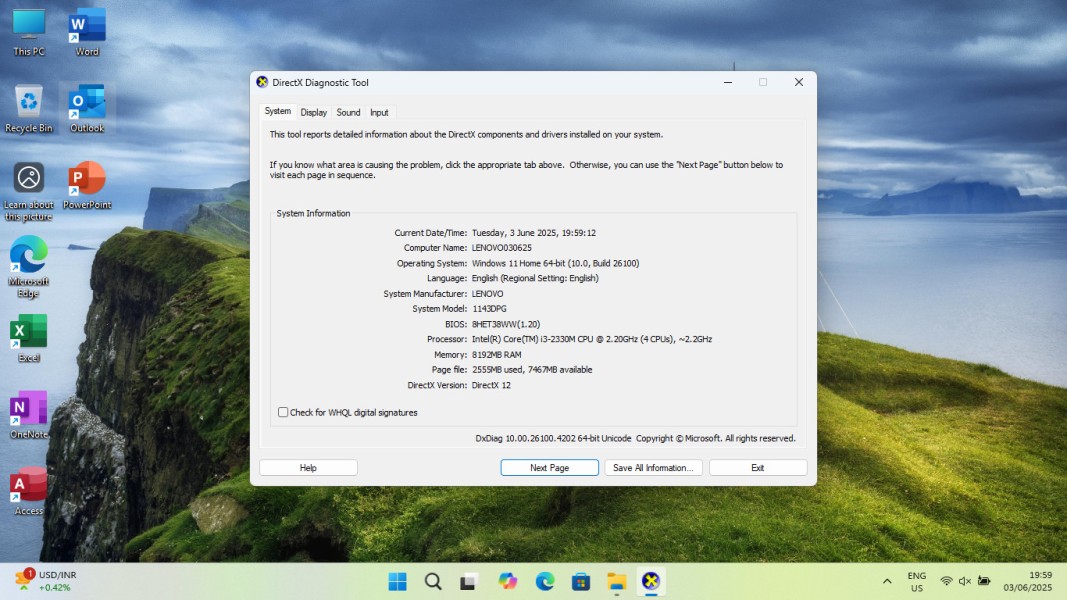Open This PC desktop icon
Screen dimensions: 1067x600
(x=29, y=32)
